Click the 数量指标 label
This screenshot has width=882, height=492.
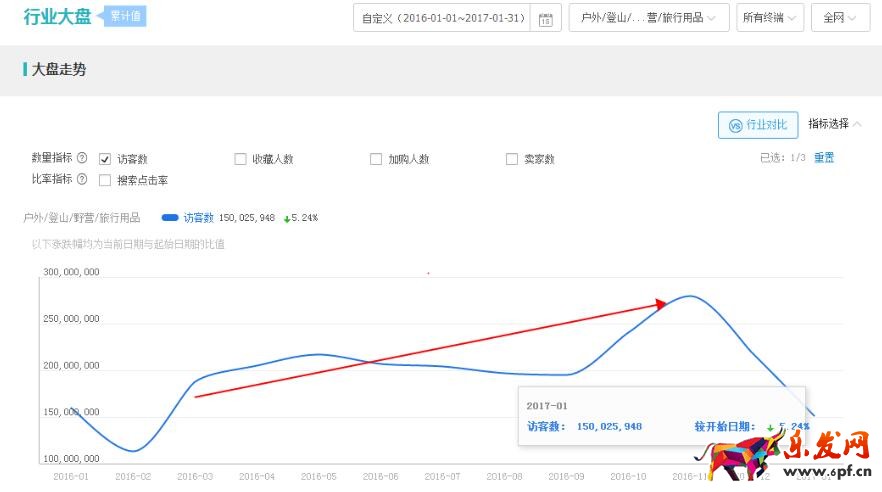point(52,157)
